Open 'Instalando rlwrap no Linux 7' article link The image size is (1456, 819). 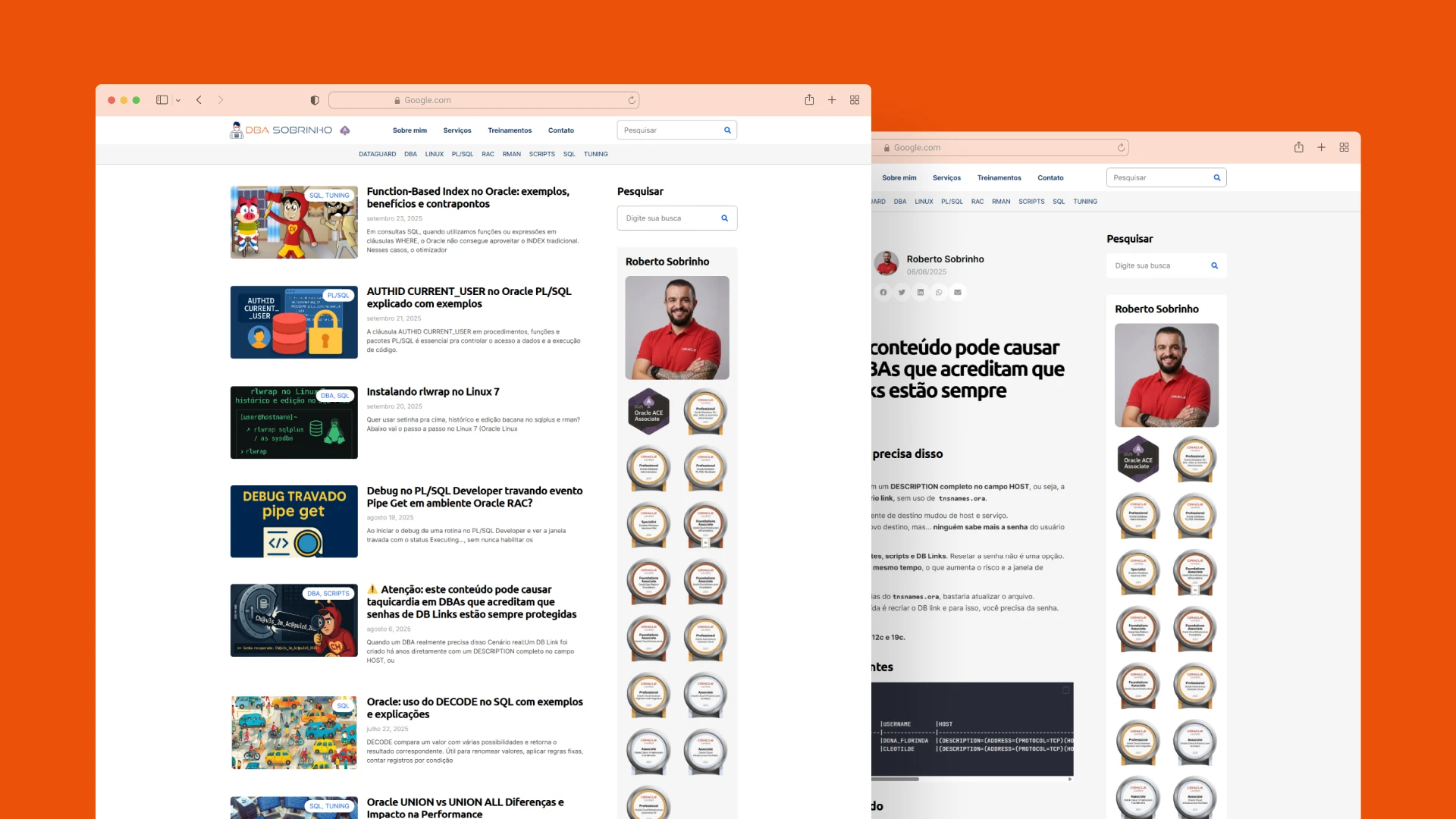coord(433,391)
